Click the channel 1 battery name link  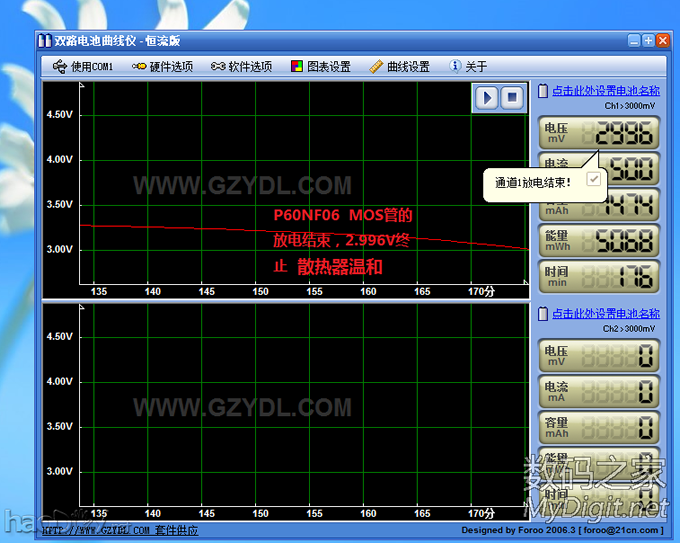click(x=605, y=91)
